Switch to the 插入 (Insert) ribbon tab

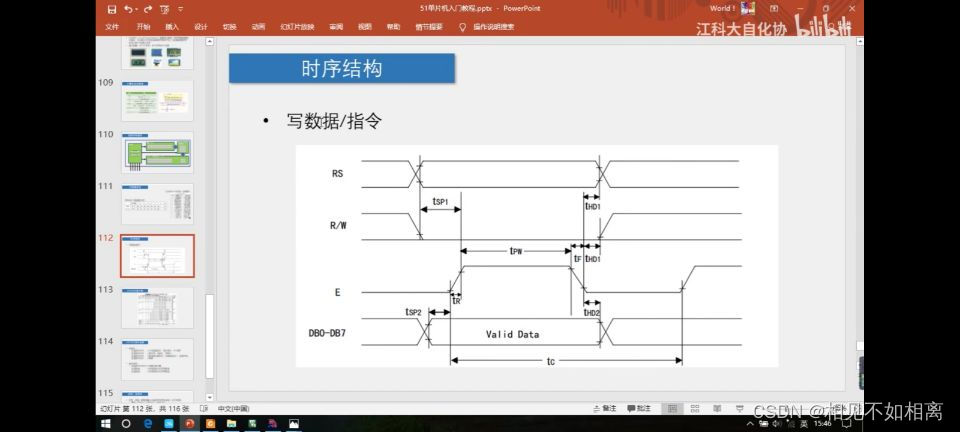click(x=172, y=27)
